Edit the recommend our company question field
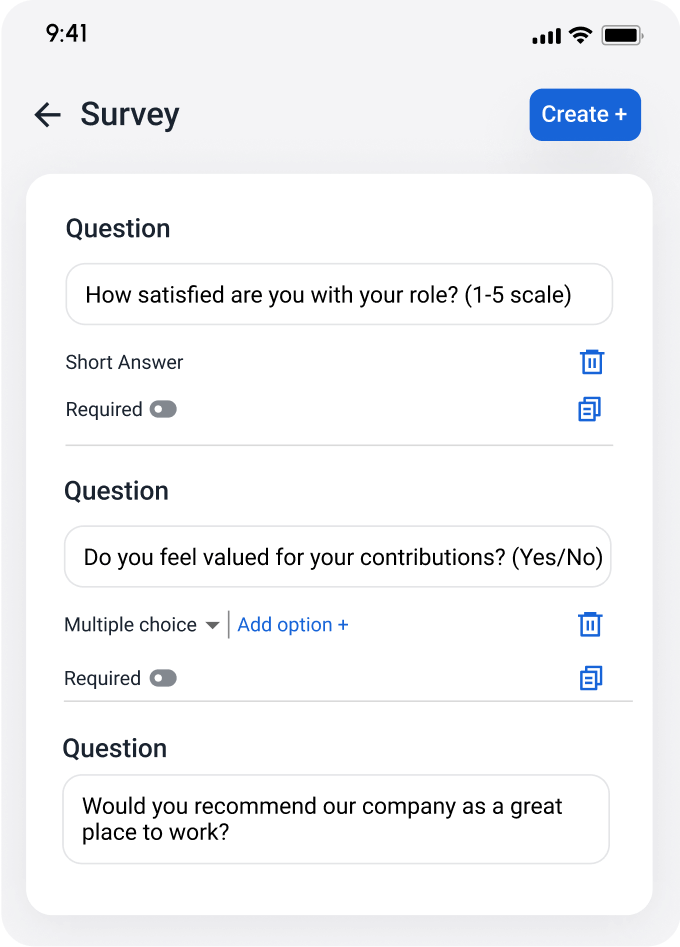680x947 pixels. click(336, 819)
